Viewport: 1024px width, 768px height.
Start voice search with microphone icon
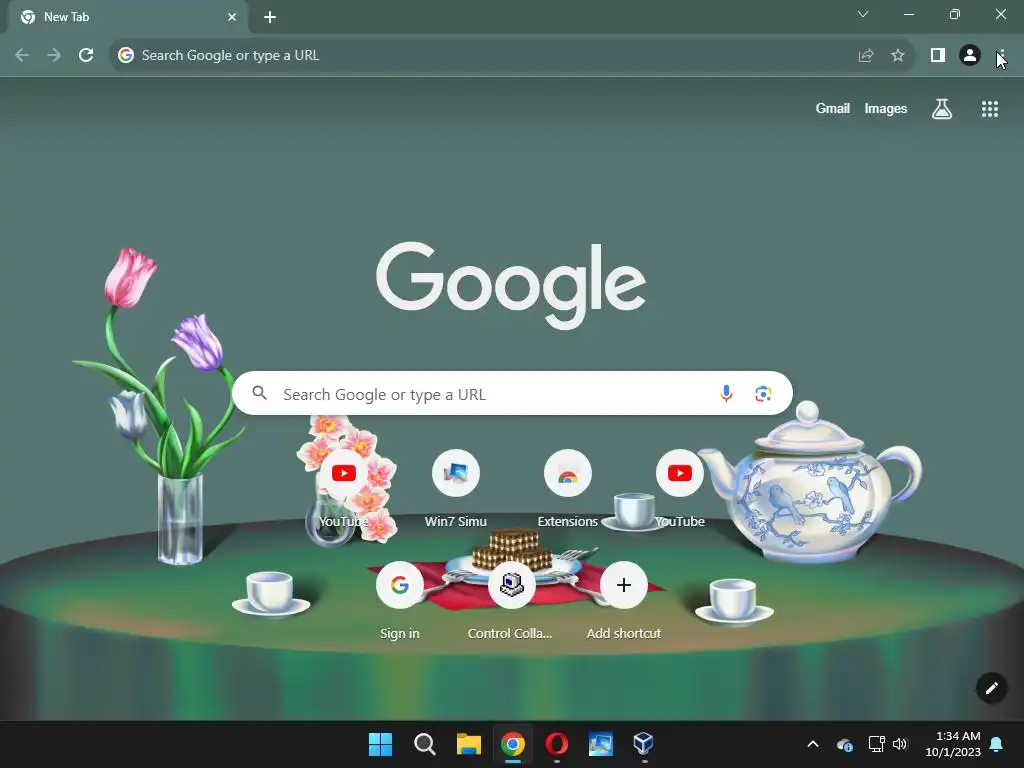point(726,394)
